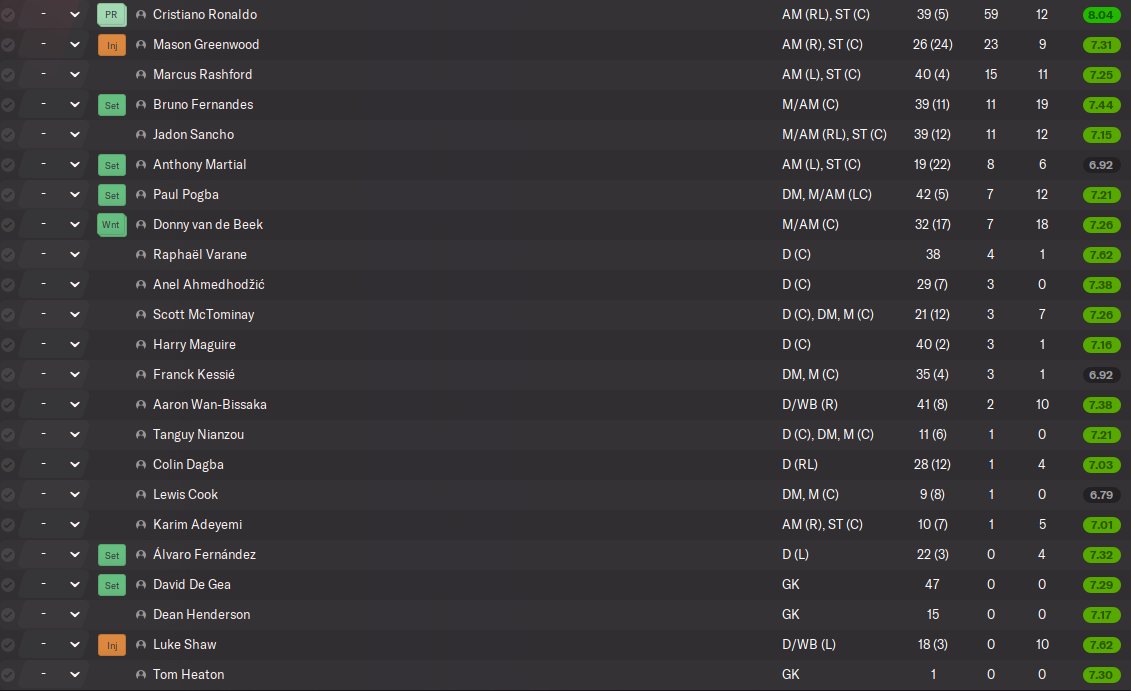Click Luke Shaw's injury status badge
The image size is (1131, 691).
[x=111, y=645]
